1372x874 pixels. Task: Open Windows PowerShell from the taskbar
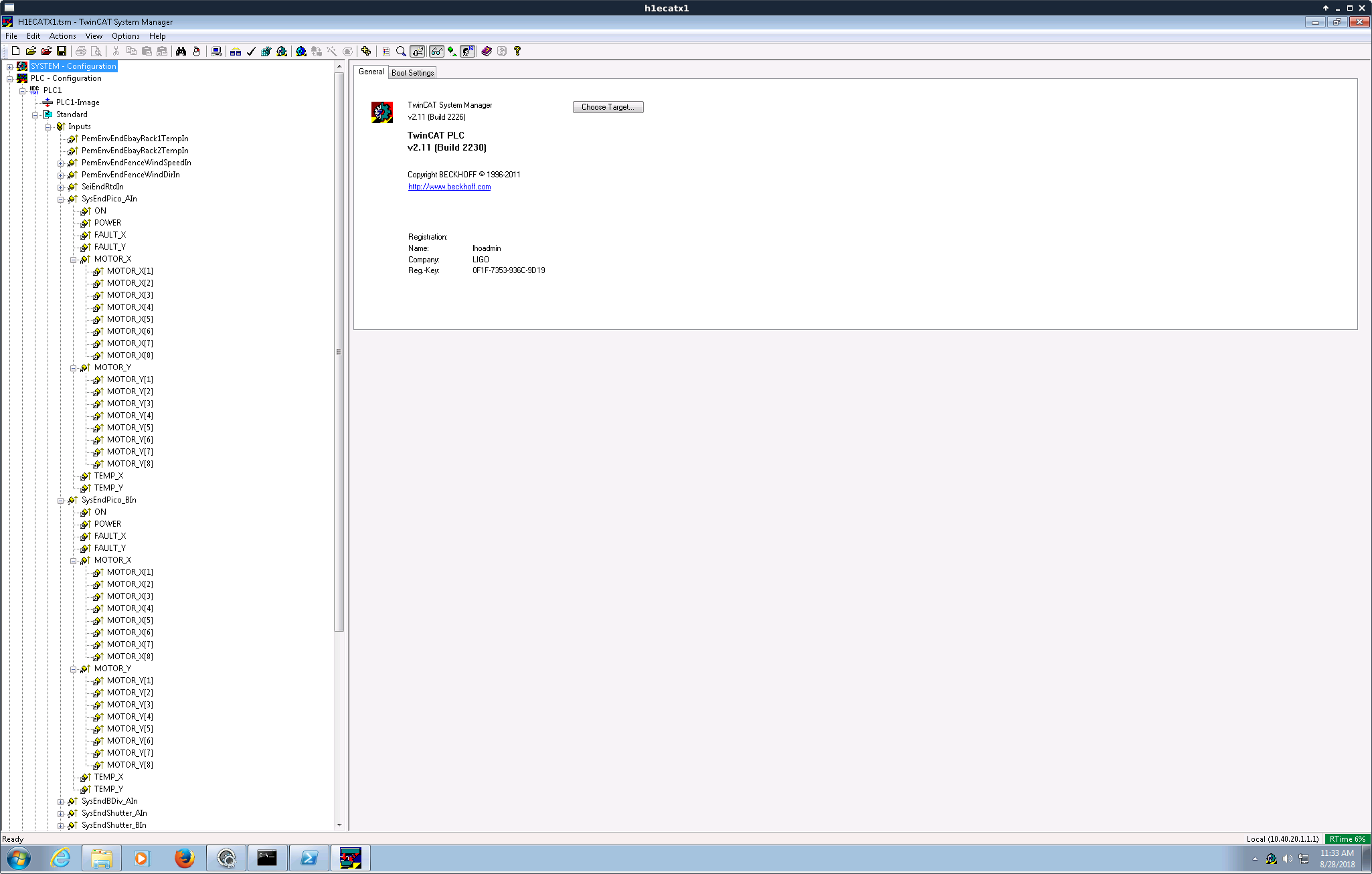[x=309, y=858]
